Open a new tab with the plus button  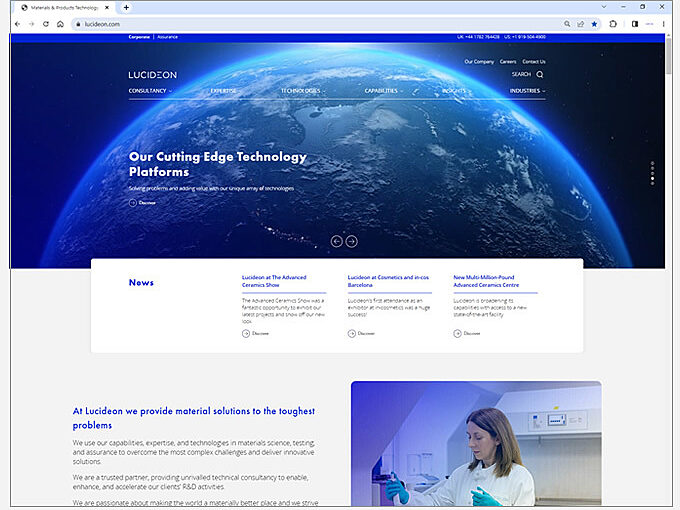click(126, 7)
